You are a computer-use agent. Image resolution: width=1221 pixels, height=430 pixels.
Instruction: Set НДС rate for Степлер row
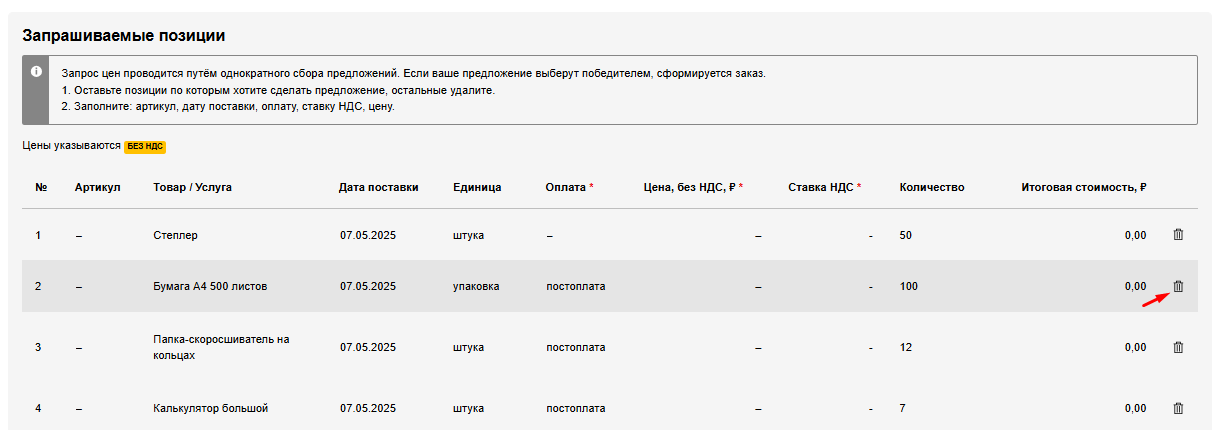click(x=870, y=235)
